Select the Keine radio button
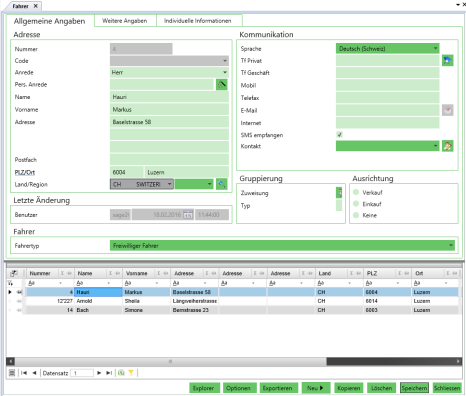 point(356,215)
